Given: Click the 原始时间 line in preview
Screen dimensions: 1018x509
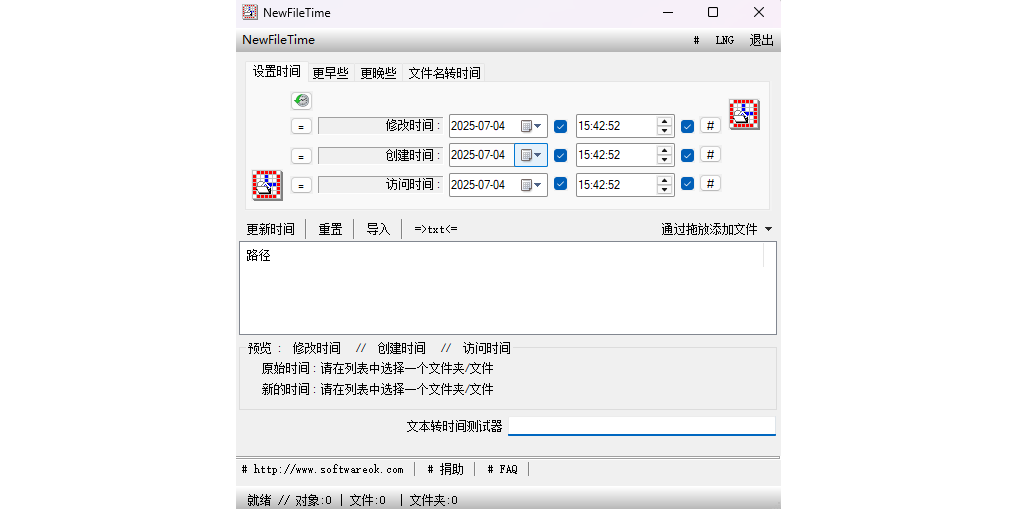Looking at the screenshot, I should coord(377,369).
